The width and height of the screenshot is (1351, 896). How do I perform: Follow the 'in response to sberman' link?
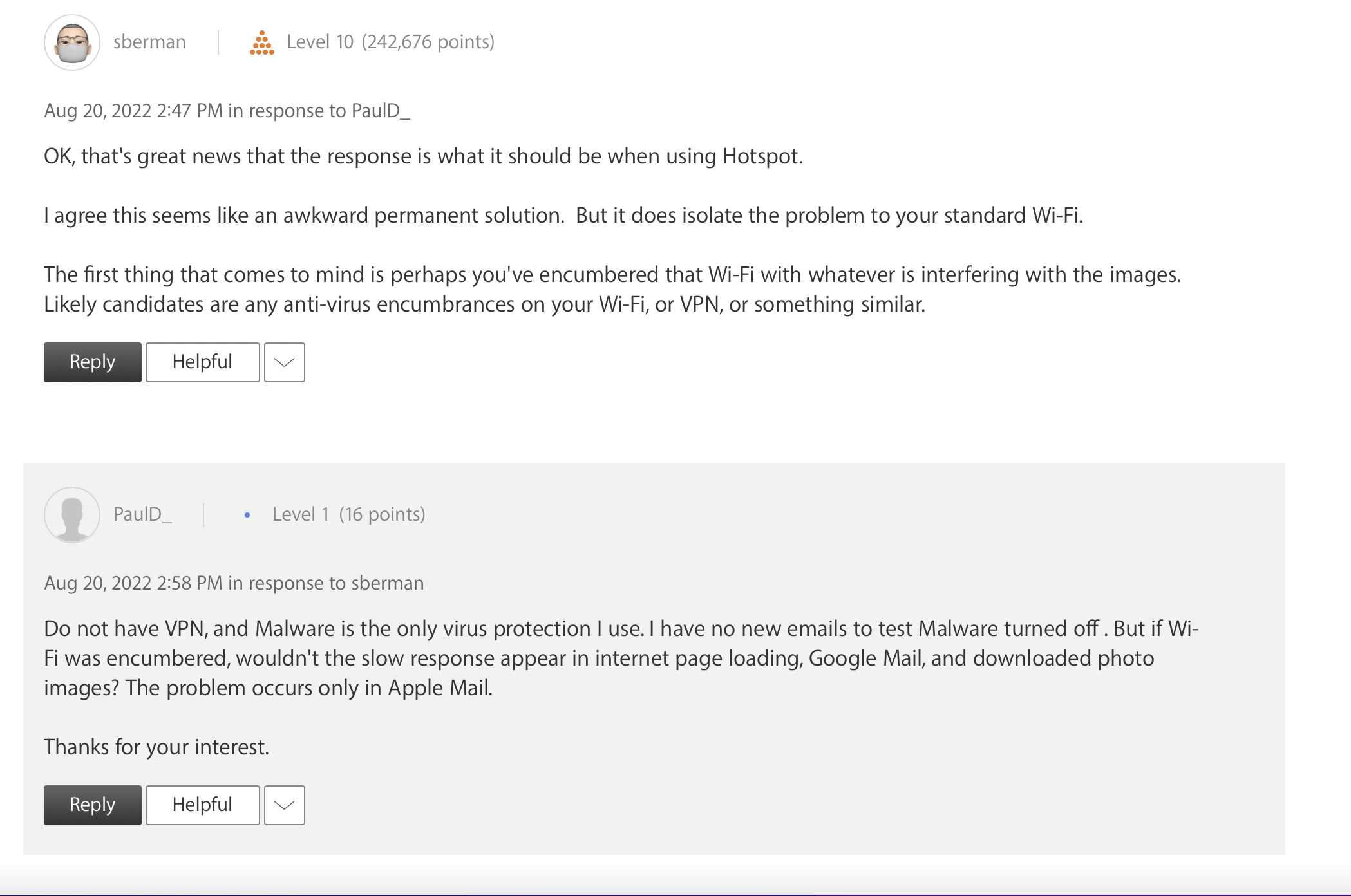[326, 583]
